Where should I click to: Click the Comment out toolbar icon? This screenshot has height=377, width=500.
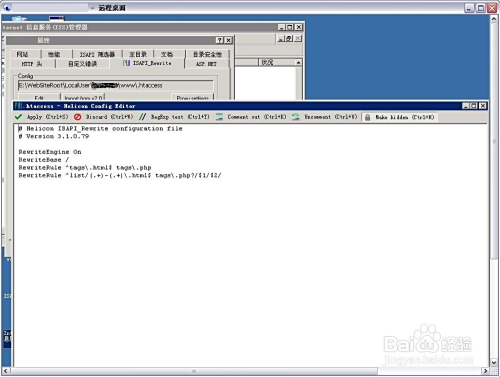click(x=219, y=117)
